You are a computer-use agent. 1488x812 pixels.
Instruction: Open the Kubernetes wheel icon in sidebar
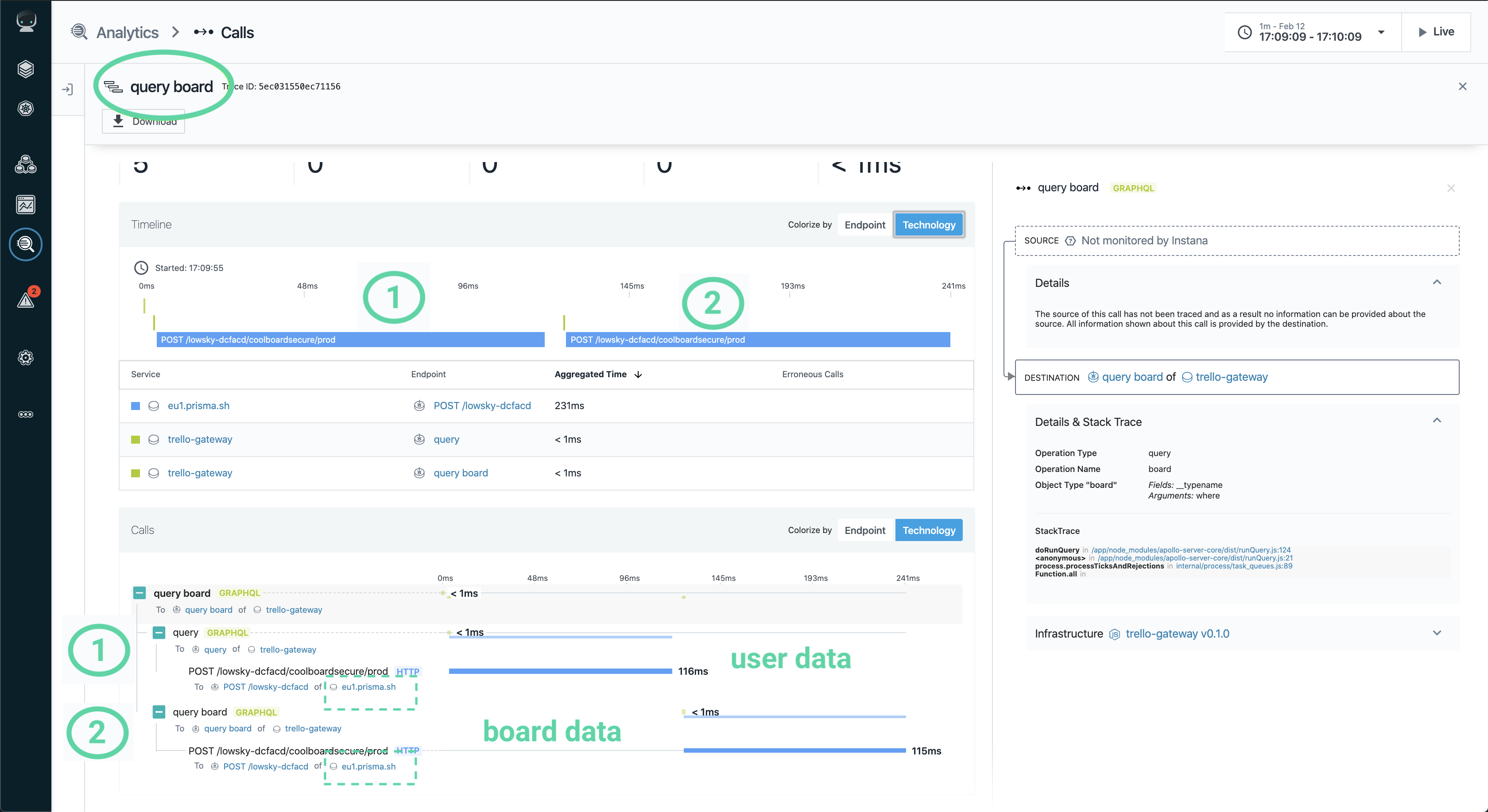(25, 108)
